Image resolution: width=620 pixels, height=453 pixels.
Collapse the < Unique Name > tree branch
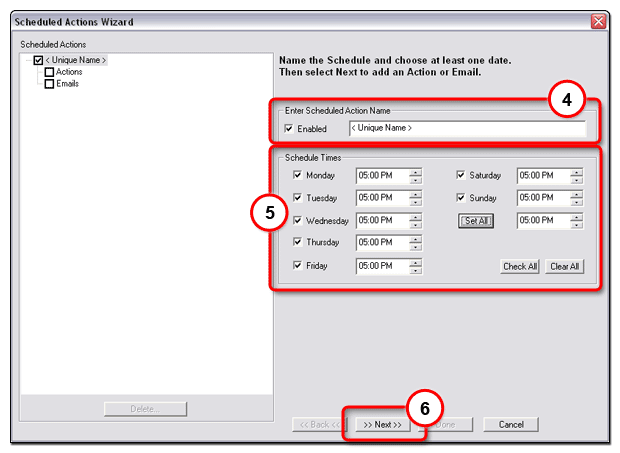27,61
